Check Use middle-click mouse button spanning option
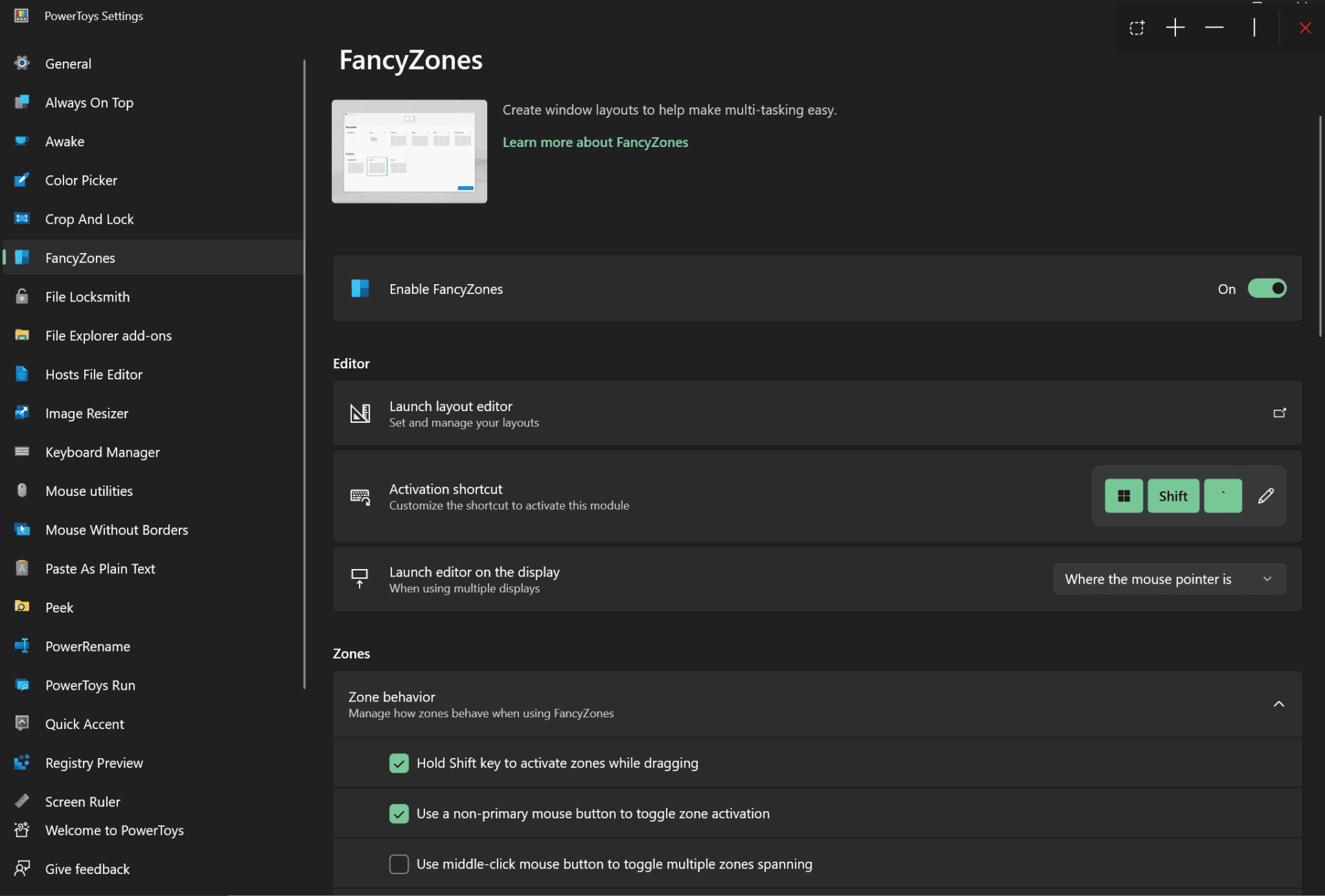This screenshot has height=896, width=1325. [399, 864]
